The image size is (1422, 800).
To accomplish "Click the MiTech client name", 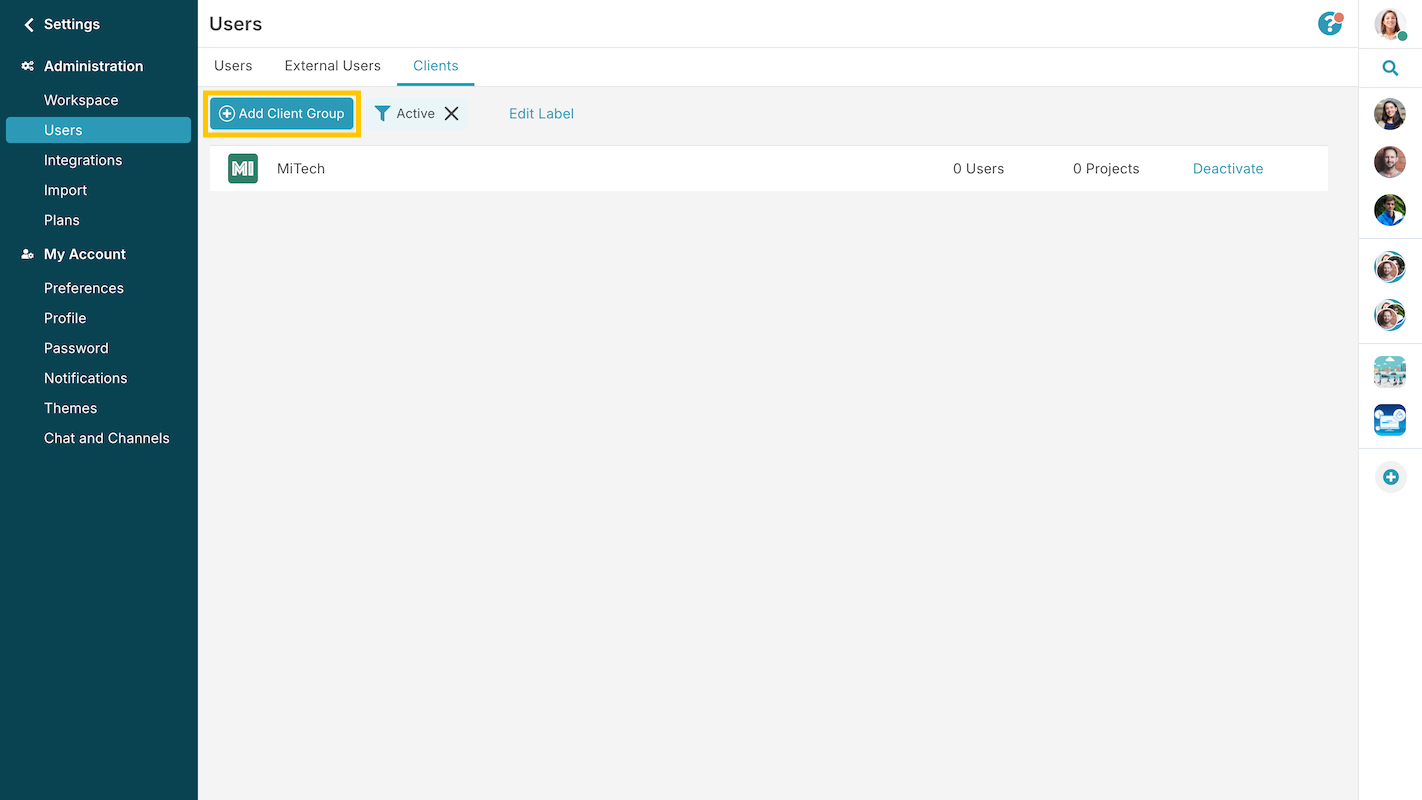I will [x=301, y=169].
